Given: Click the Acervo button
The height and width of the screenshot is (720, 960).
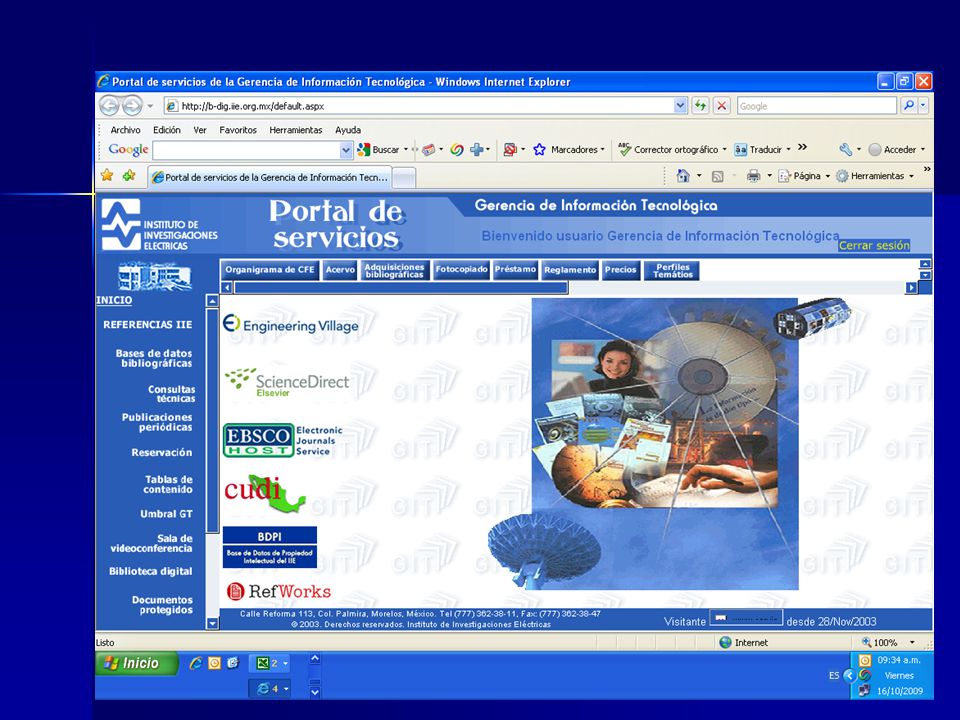Looking at the screenshot, I should coord(340,270).
